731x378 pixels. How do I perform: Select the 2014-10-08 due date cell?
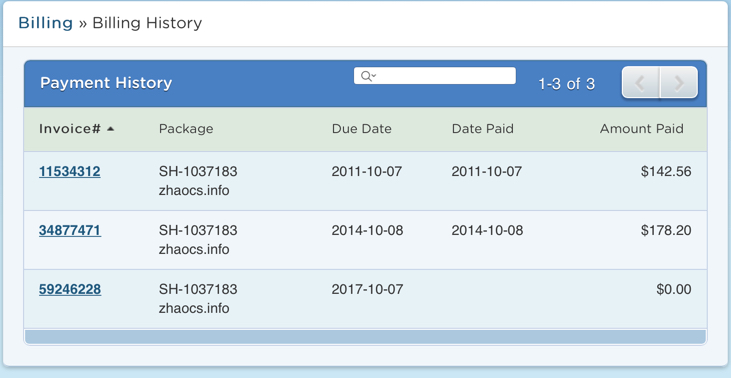coord(367,231)
